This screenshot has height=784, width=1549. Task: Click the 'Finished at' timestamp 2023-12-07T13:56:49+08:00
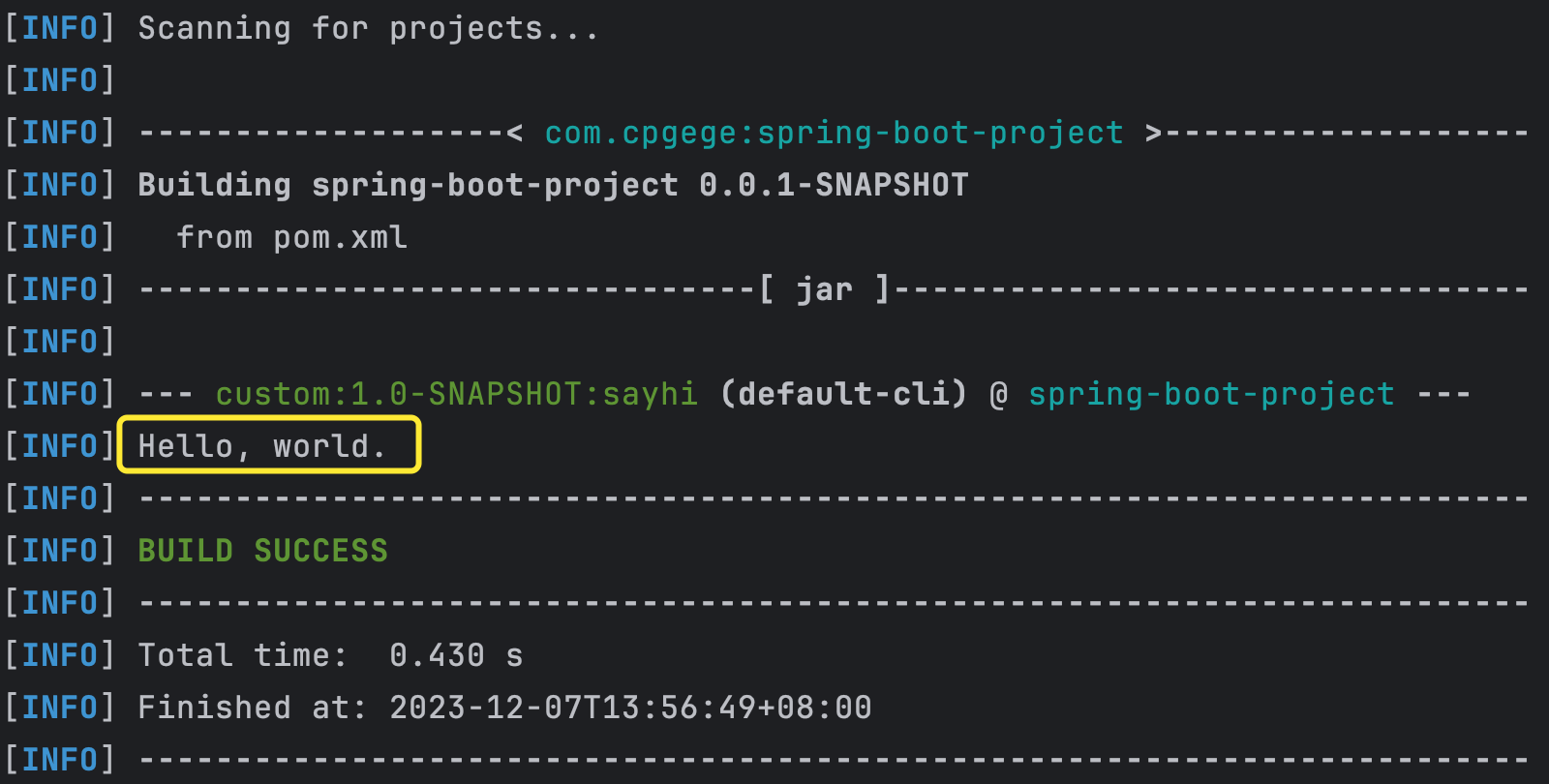(630, 708)
